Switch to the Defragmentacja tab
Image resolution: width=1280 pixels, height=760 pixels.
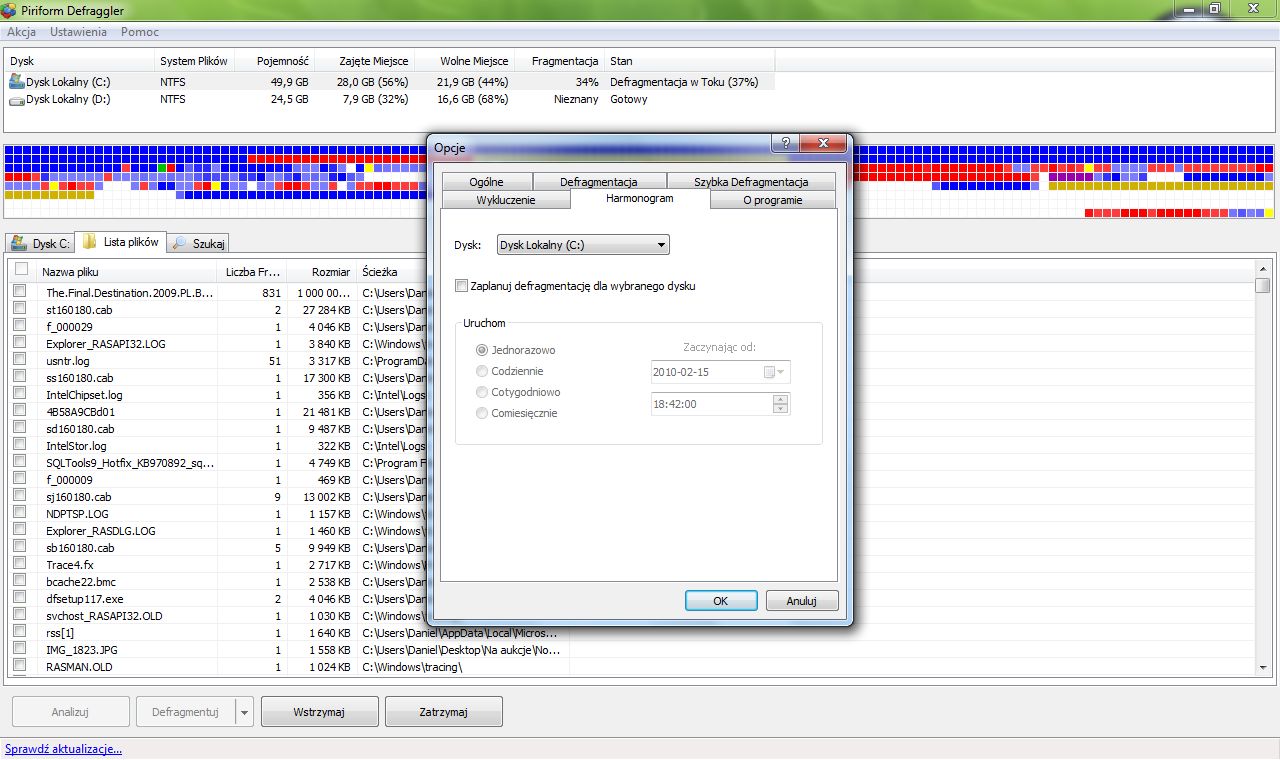tap(599, 182)
